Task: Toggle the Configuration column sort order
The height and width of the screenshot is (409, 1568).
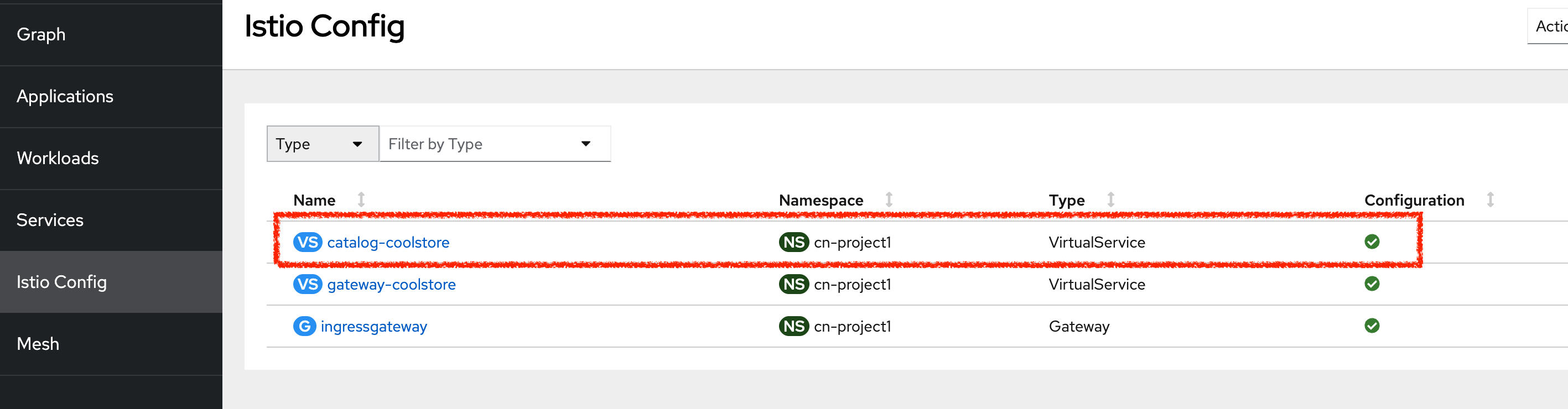Action: click(1489, 200)
